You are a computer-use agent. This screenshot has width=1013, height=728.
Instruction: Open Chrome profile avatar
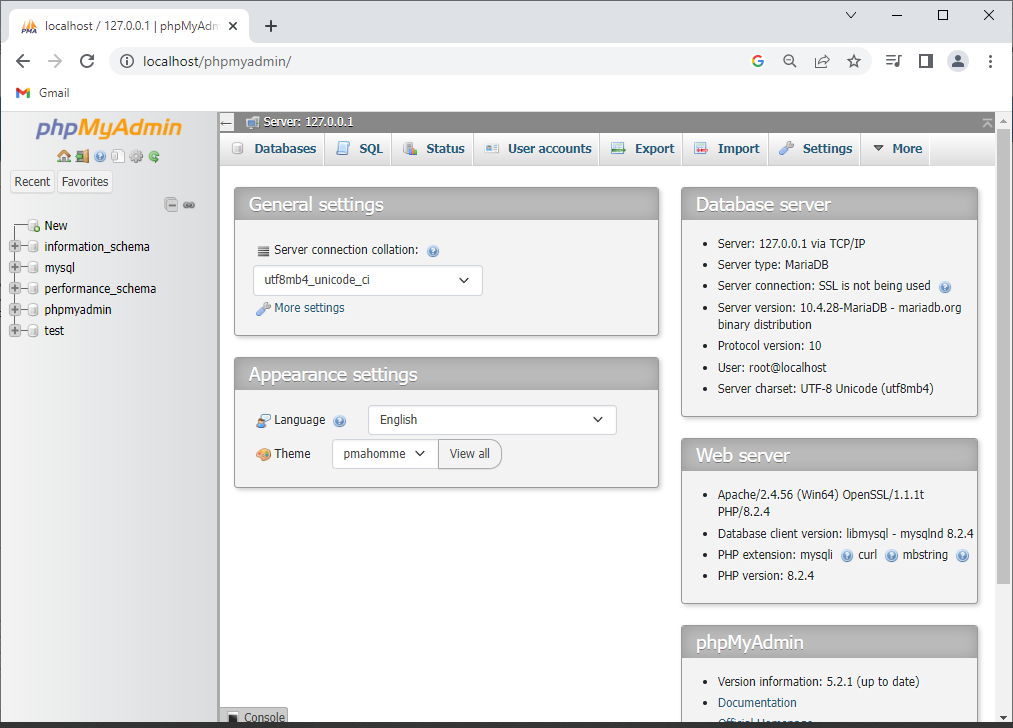pos(957,61)
